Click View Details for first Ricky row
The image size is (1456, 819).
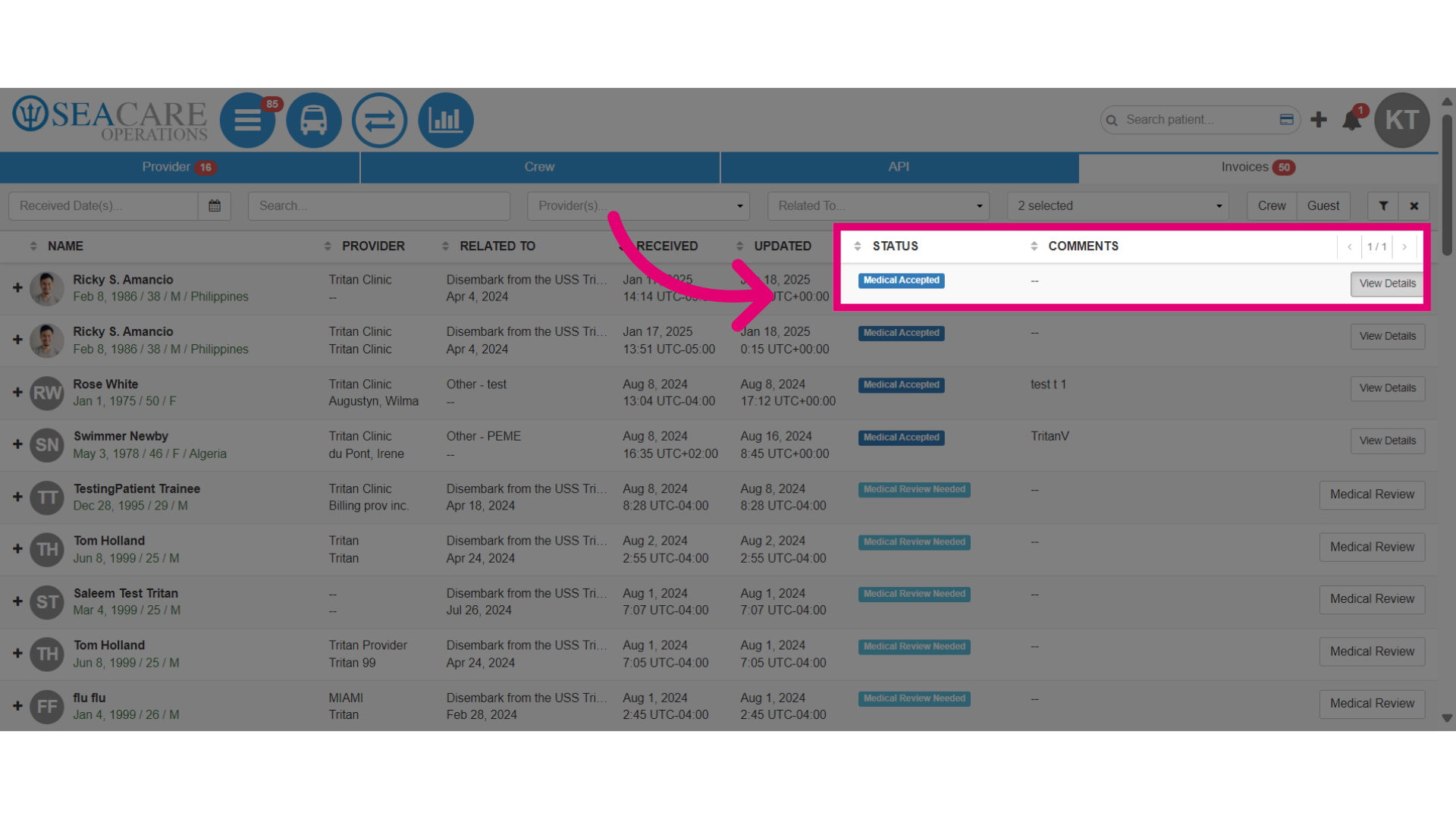point(1387,284)
